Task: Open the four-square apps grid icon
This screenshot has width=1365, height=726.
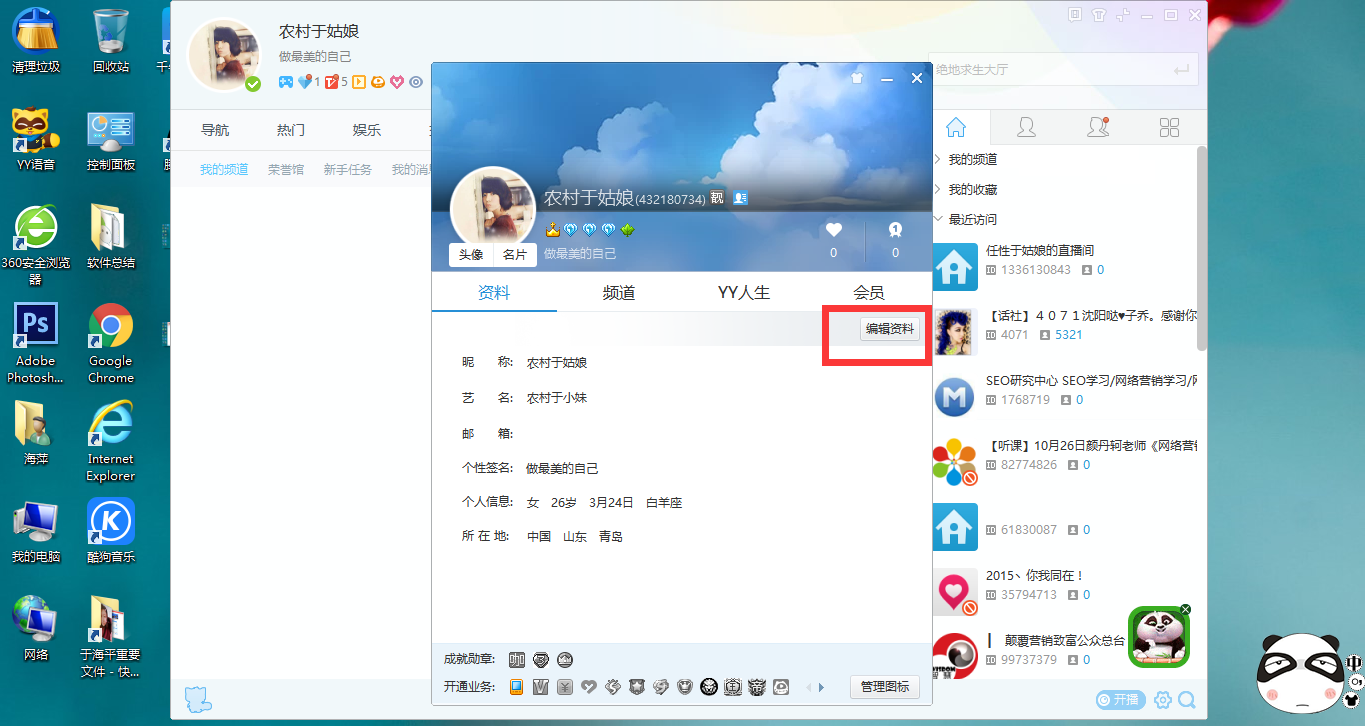Action: 1169,127
